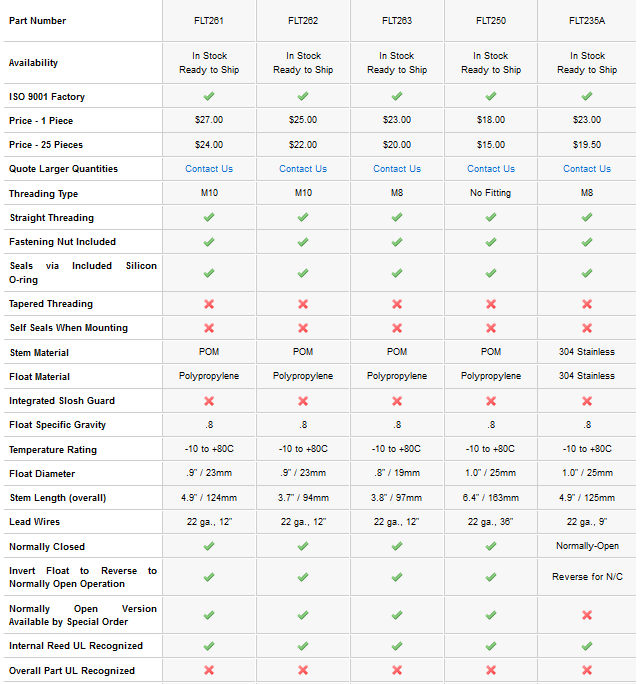Open Contact Us link under FLT262

click(303, 169)
